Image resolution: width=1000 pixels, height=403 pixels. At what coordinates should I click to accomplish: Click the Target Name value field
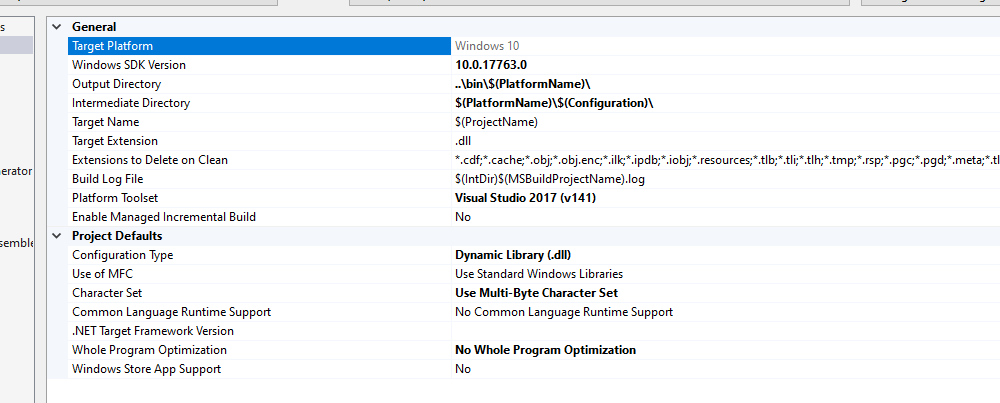click(496, 122)
